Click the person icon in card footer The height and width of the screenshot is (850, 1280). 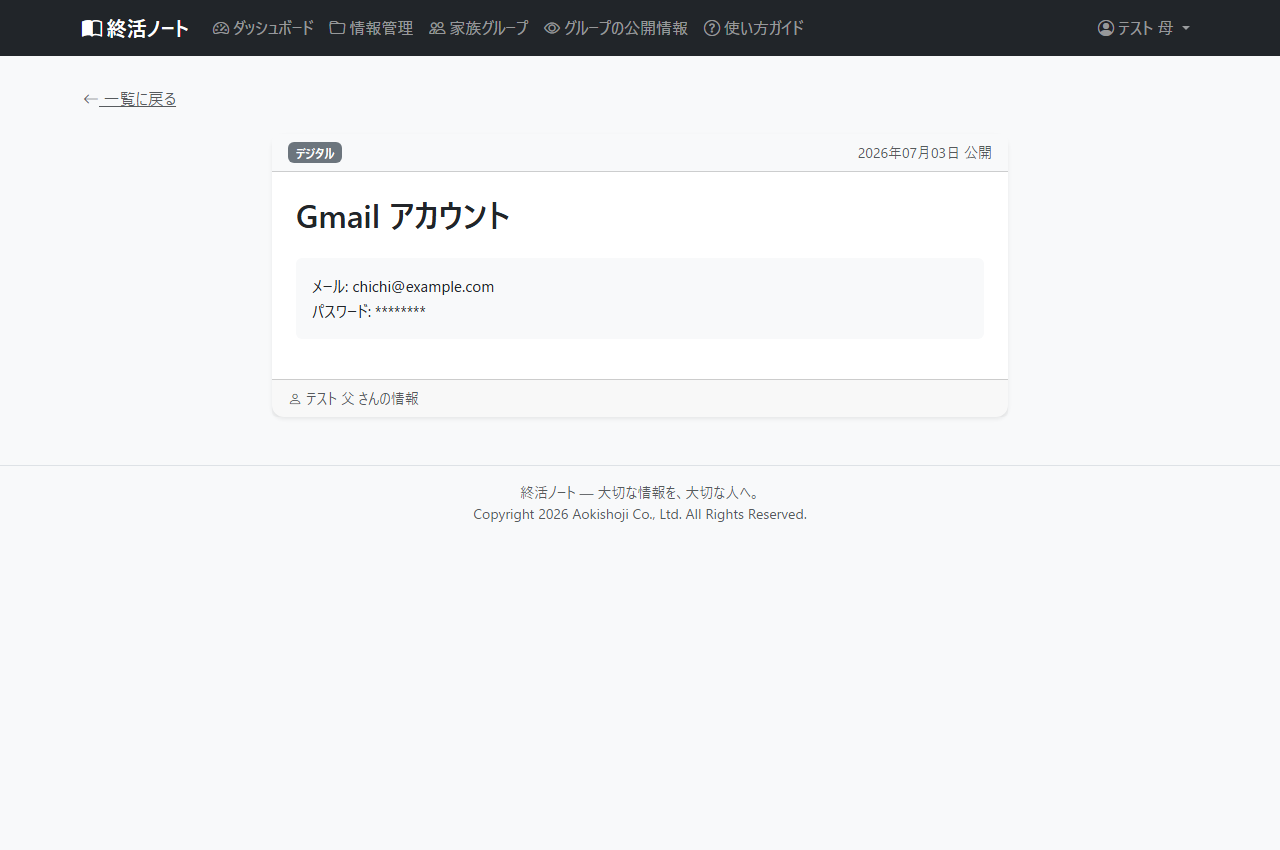point(295,399)
